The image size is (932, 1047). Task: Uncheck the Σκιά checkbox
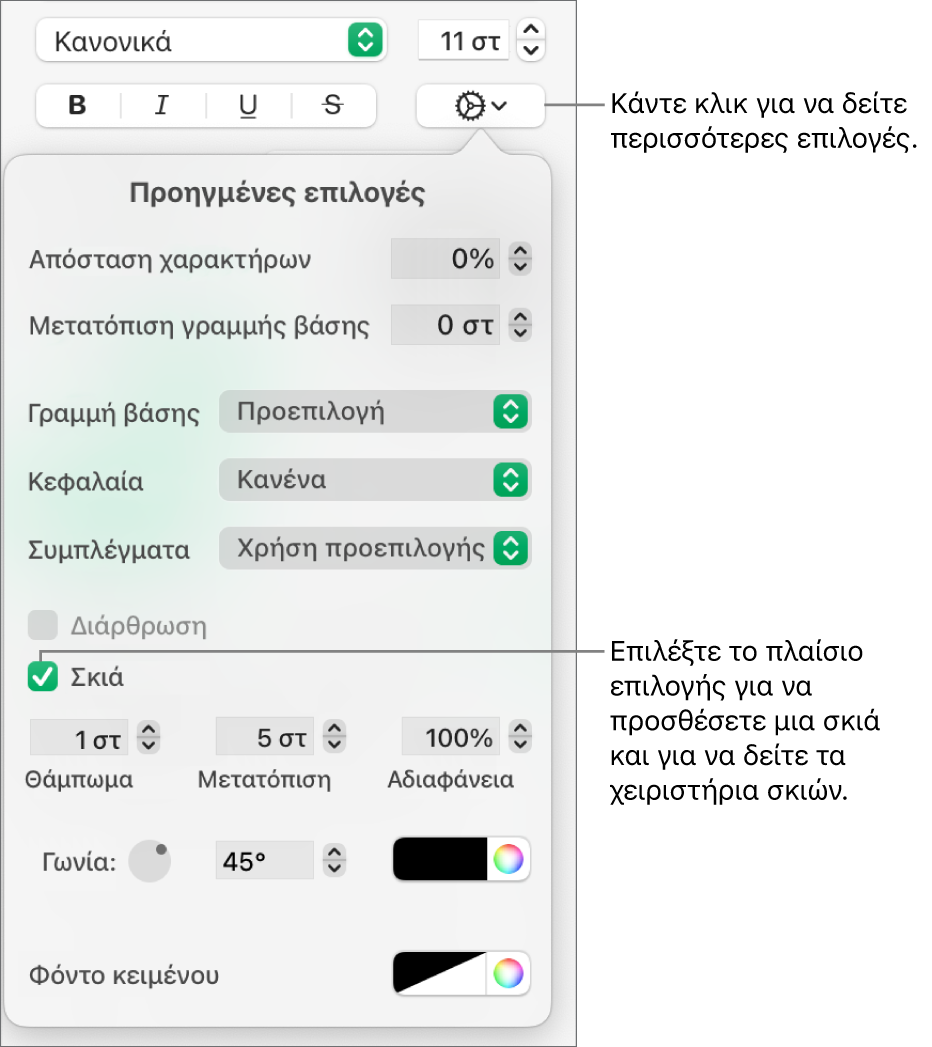43,676
